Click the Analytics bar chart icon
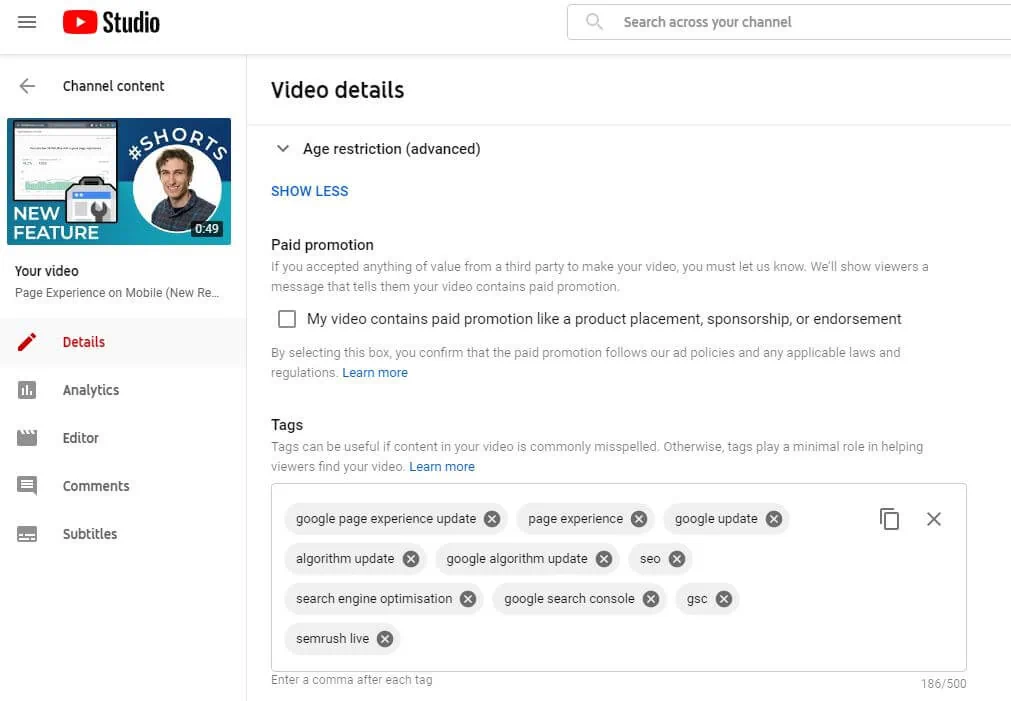Viewport: 1011px width, 701px height. coord(26,390)
